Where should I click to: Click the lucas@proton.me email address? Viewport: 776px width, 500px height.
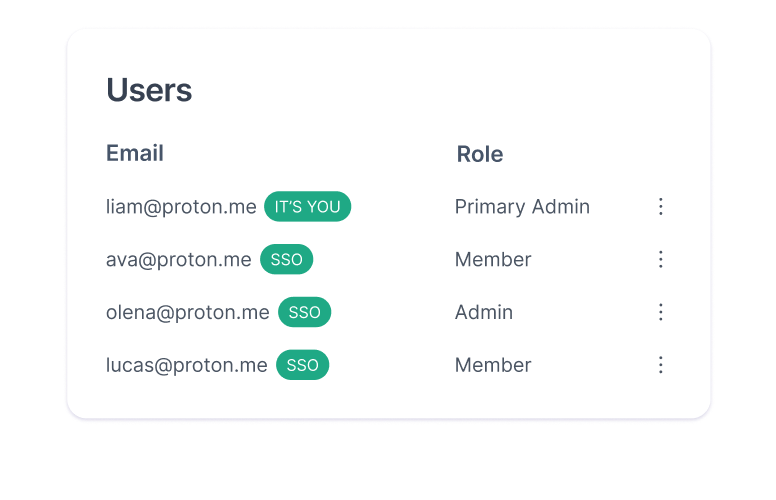point(186,365)
